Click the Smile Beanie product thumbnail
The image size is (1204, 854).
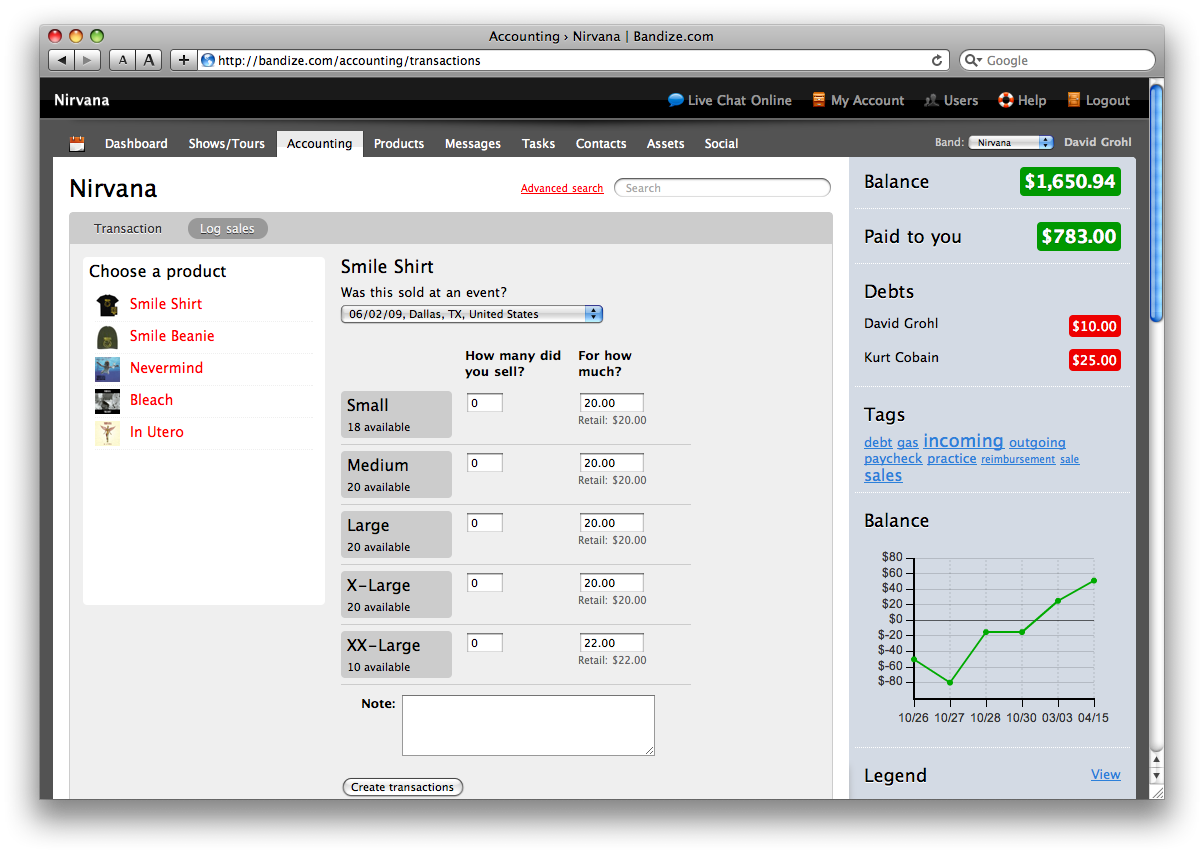click(x=108, y=336)
